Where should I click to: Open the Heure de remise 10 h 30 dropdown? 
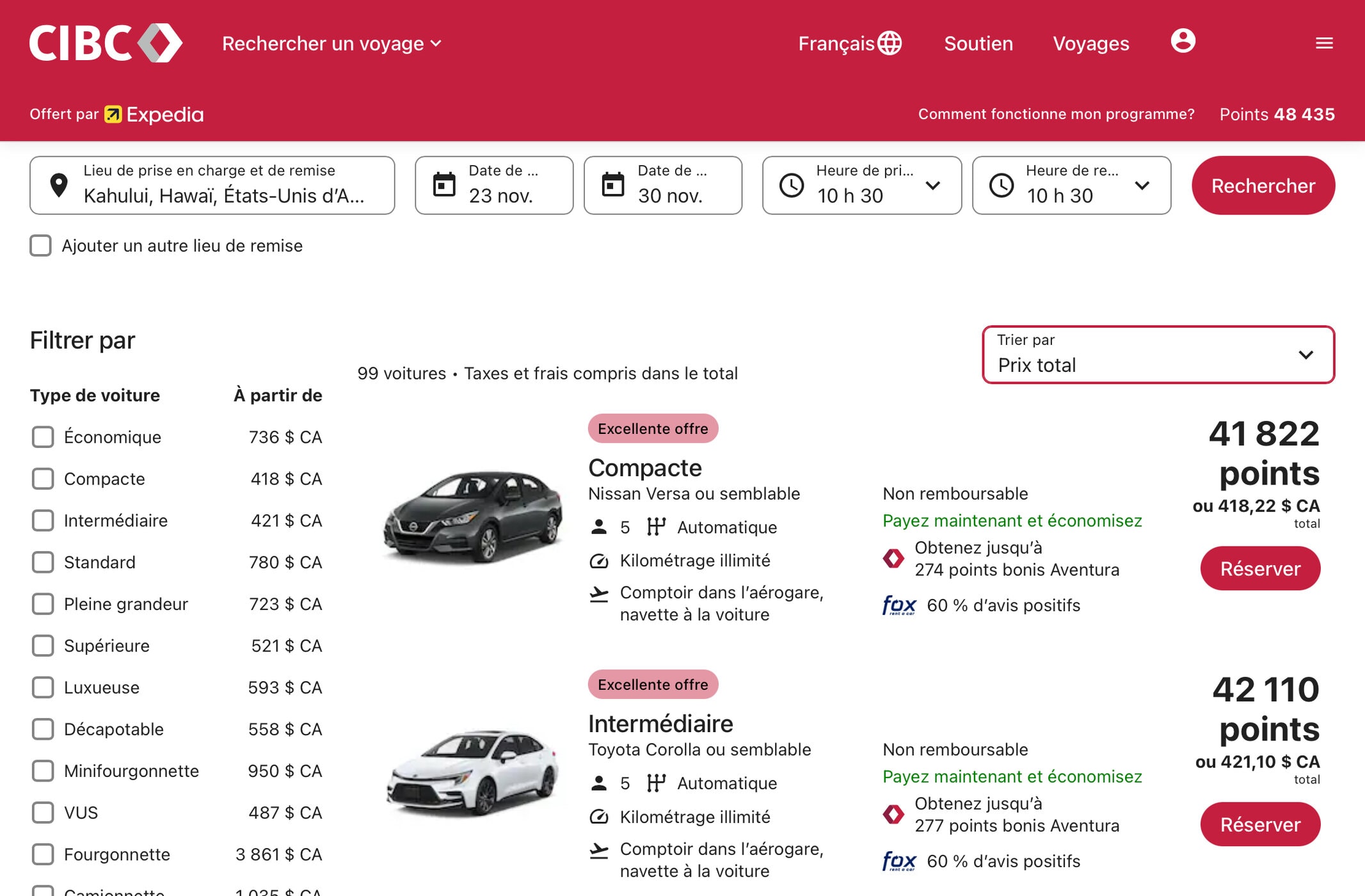click(x=1072, y=185)
